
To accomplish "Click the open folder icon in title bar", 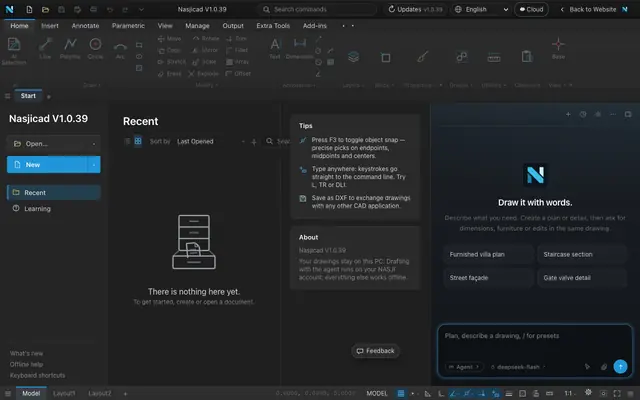I will [x=45, y=9].
